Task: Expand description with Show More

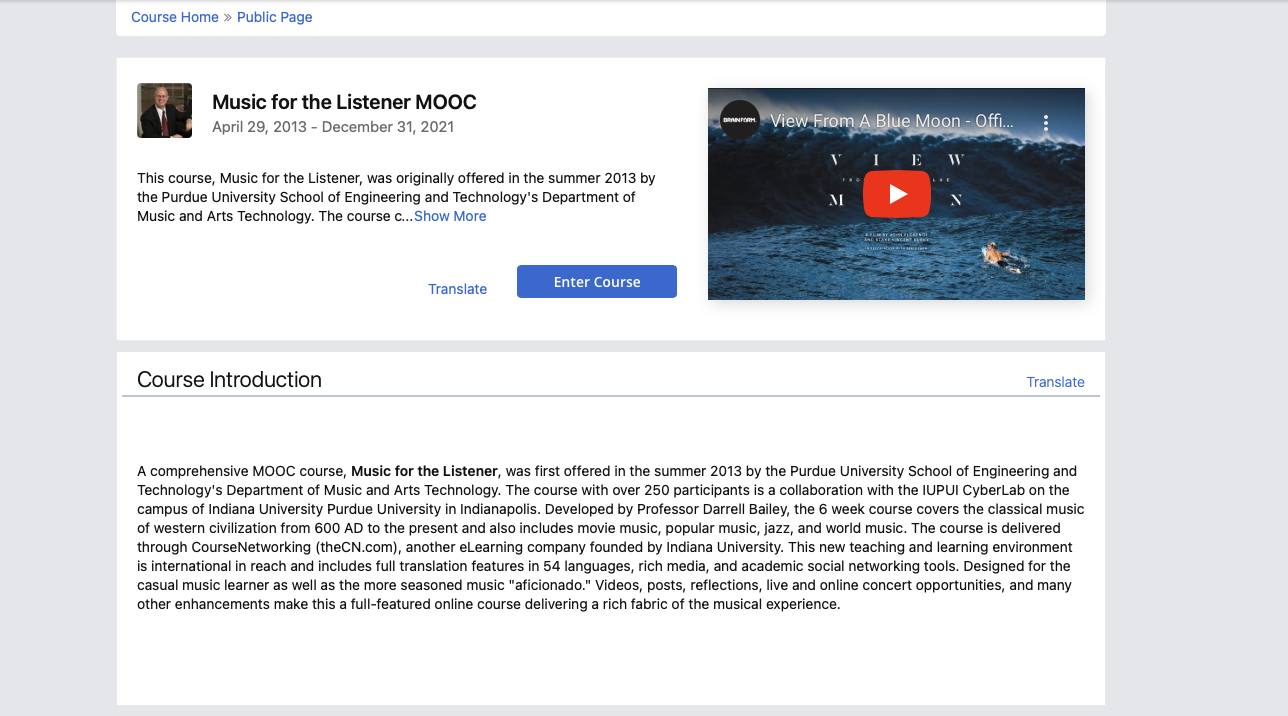Action: pyautogui.click(x=450, y=216)
